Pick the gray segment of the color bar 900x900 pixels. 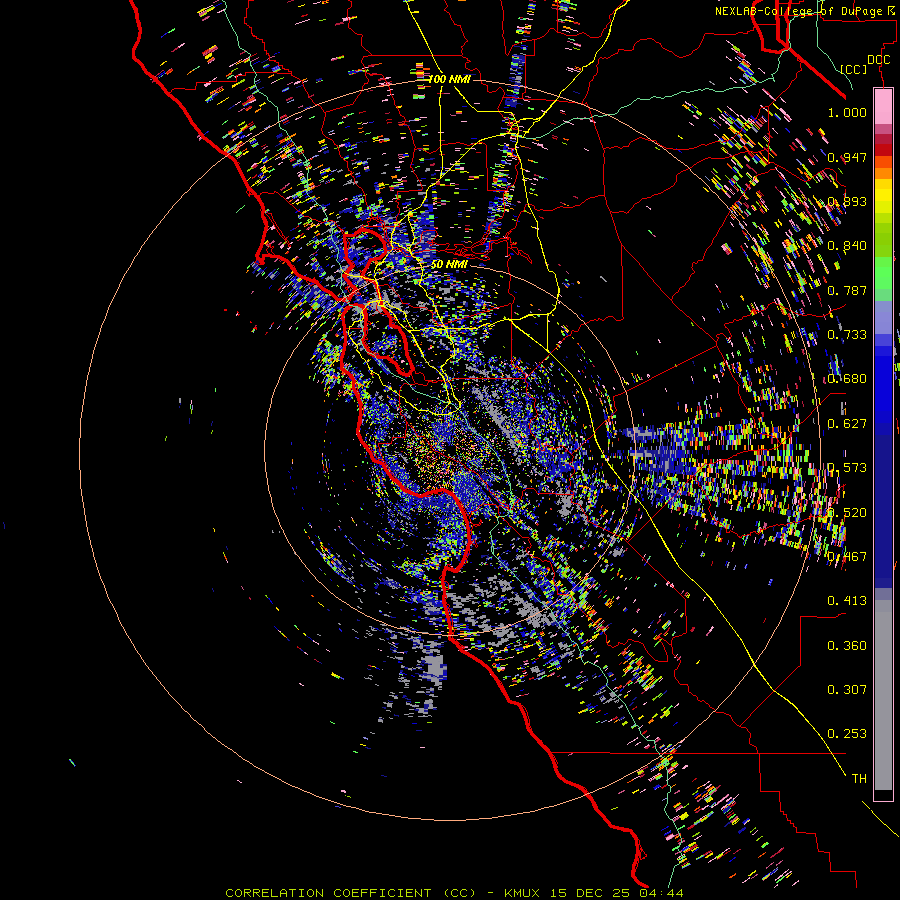883,695
